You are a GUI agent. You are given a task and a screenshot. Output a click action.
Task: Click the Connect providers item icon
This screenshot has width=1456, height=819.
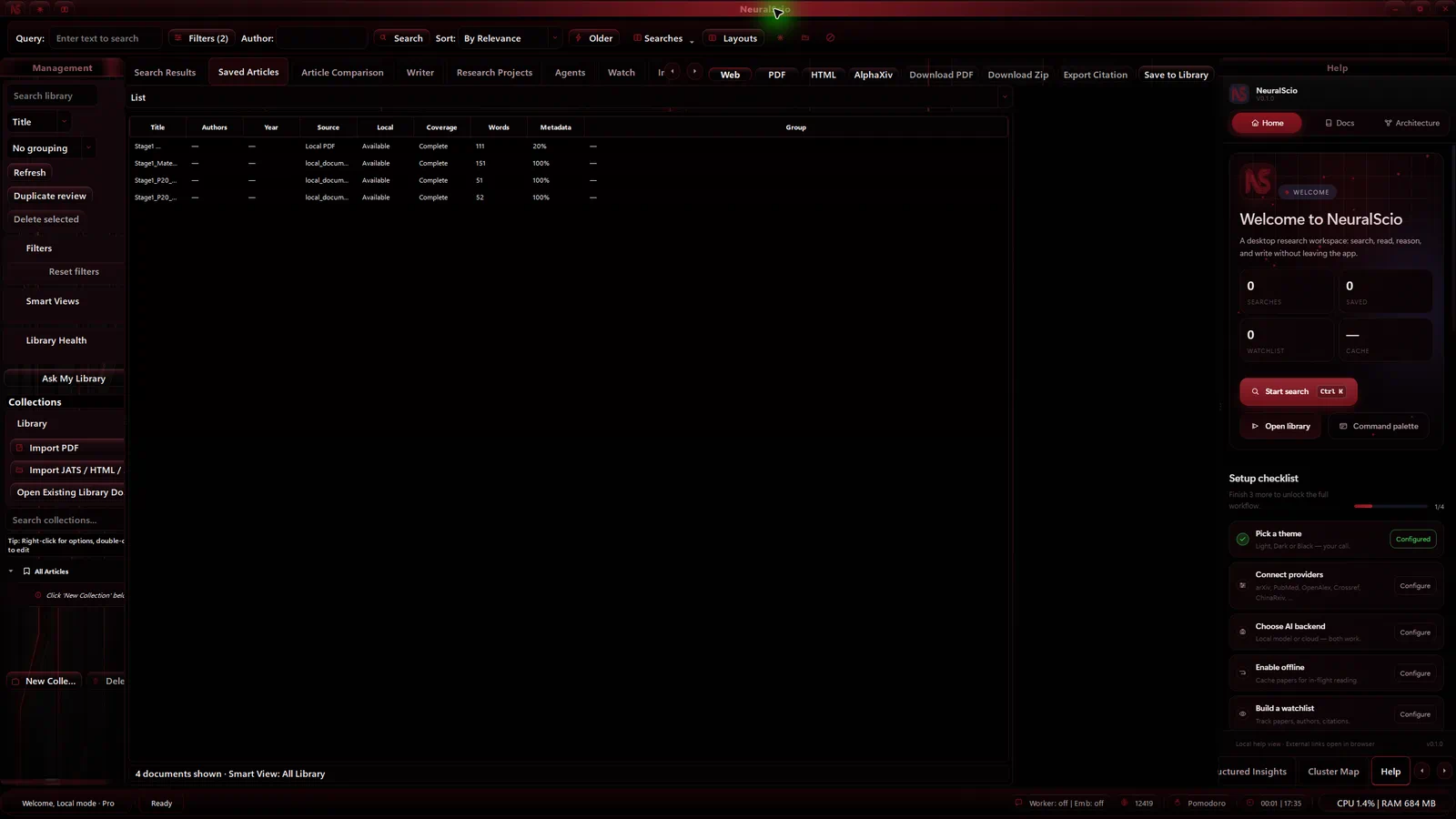pos(1242,585)
